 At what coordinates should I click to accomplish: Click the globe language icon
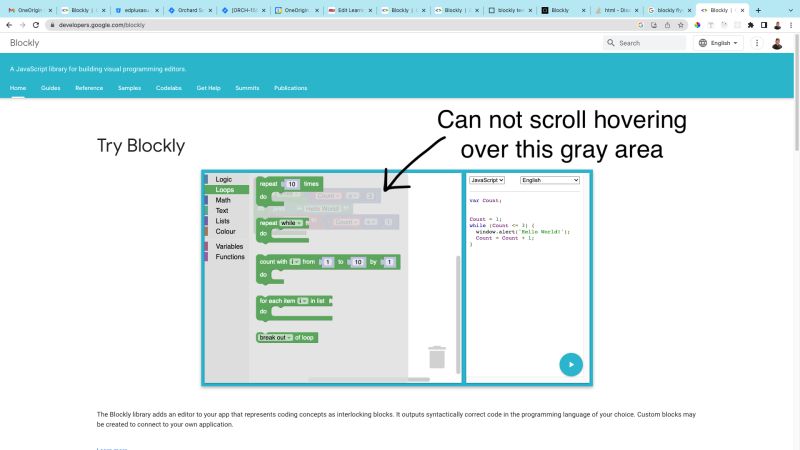point(703,43)
